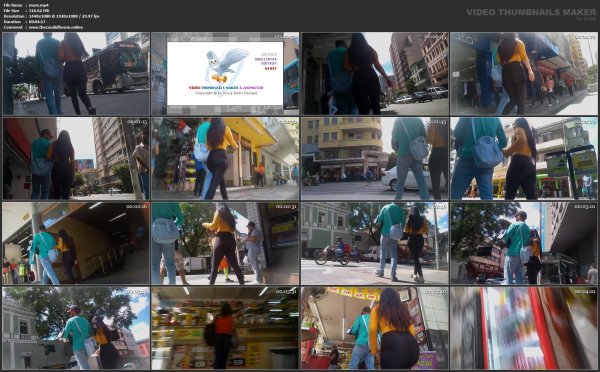Open the thumbnail showing a city bus
Screen dimensions: 600x372
coord(76,73)
